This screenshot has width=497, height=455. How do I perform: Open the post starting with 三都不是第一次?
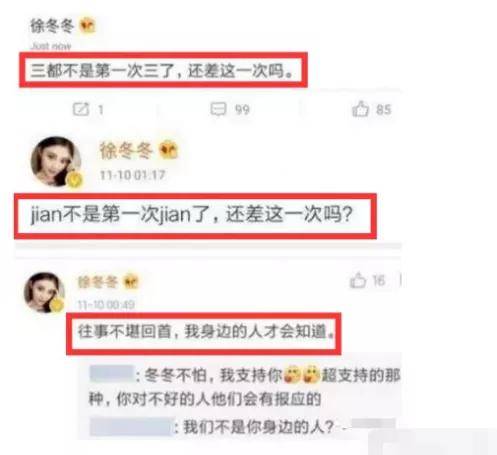coord(162,71)
